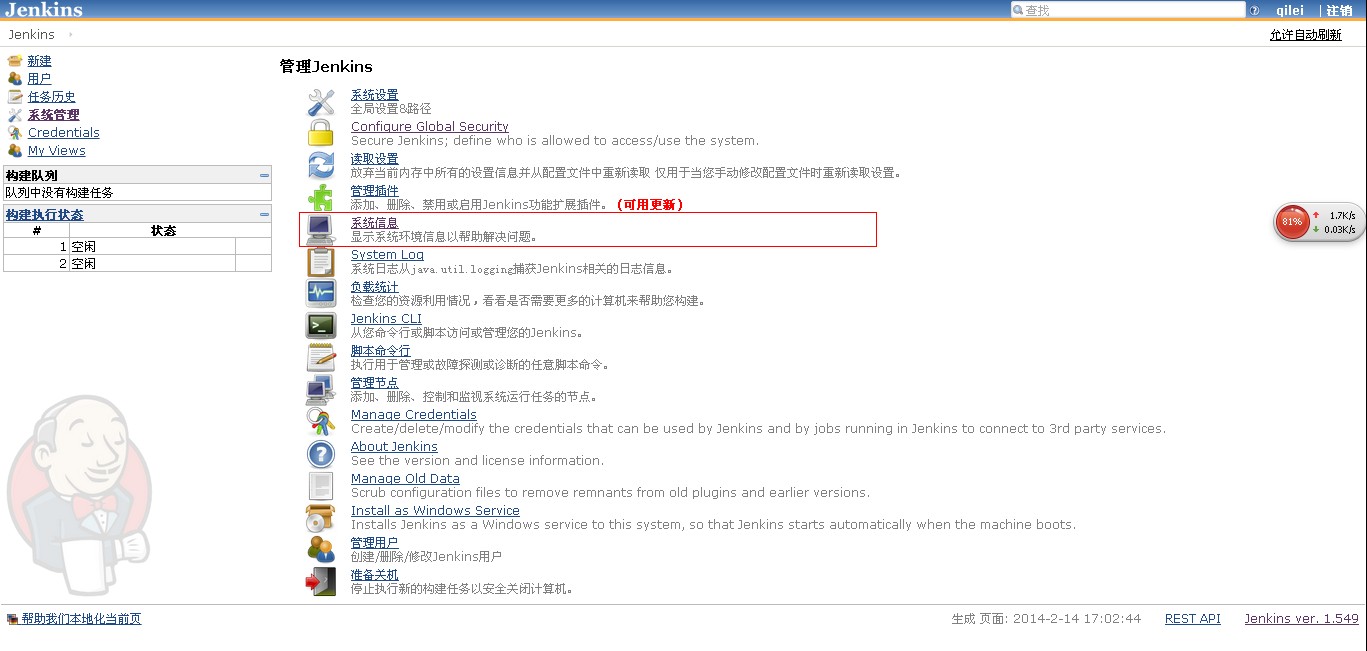Click the 查找 search box

1128,10
